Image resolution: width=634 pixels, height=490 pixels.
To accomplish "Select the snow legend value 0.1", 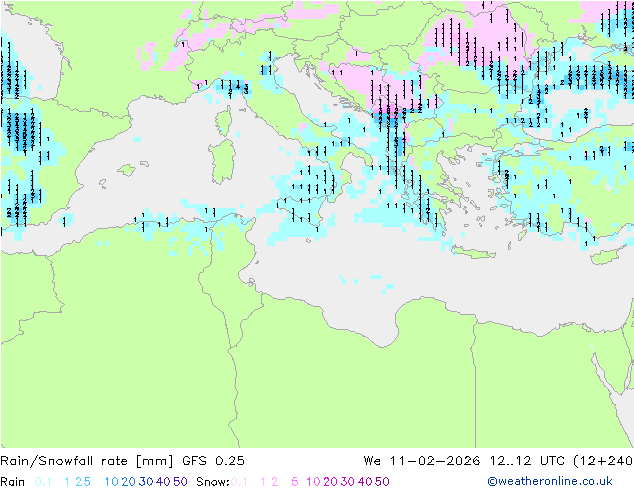I will 239,482.
